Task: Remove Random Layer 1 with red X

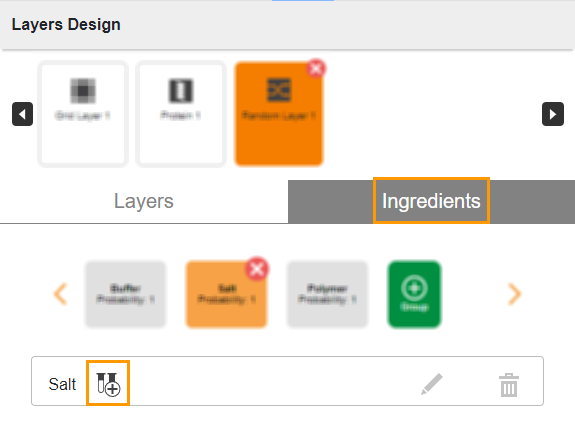Action: 316,68
